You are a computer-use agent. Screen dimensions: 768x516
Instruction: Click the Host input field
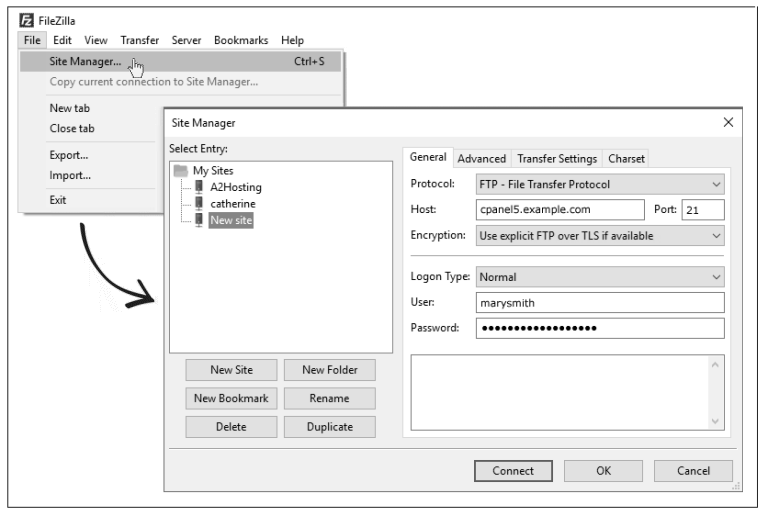560,210
